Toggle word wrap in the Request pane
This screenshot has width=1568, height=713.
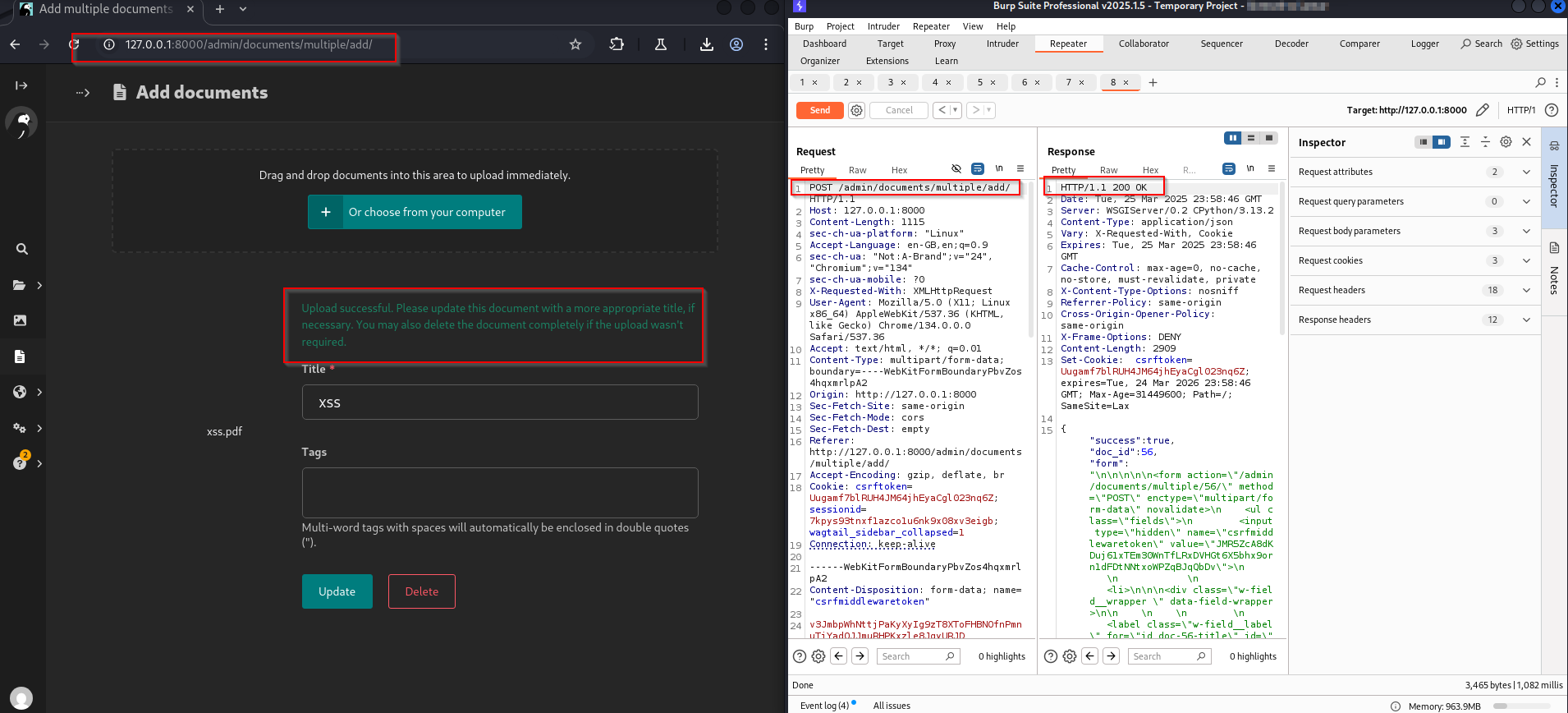coord(978,168)
